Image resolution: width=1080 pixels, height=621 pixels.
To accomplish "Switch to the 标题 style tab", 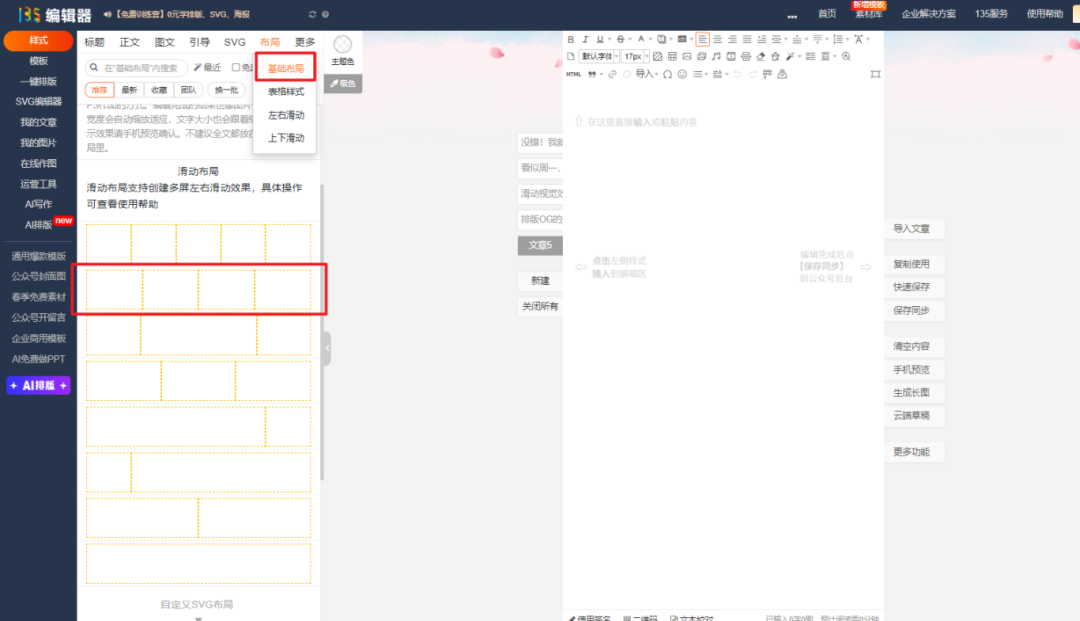I will pyautogui.click(x=94, y=42).
